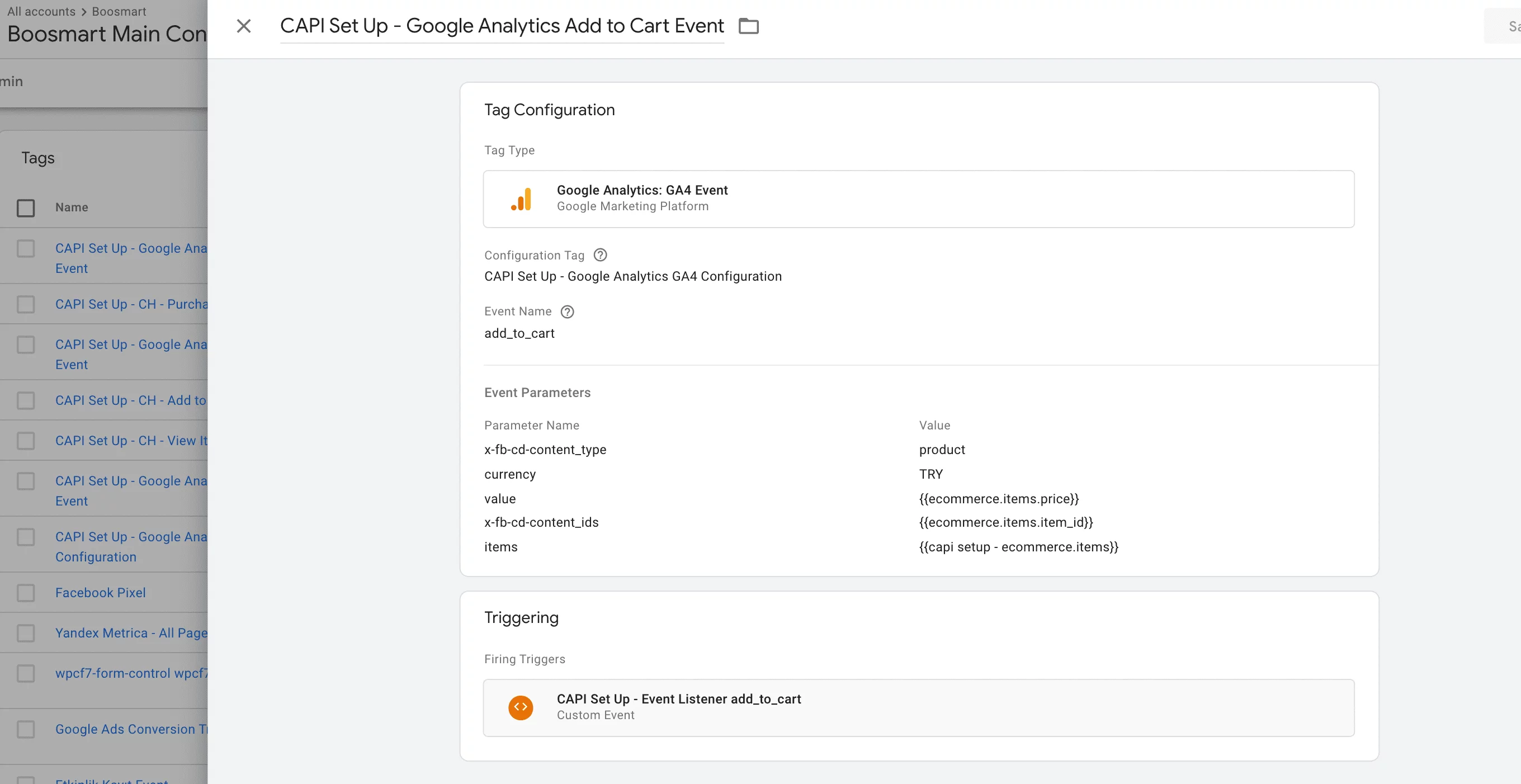Click the currency parameter name
This screenshot has width=1521, height=784.
tap(510, 475)
